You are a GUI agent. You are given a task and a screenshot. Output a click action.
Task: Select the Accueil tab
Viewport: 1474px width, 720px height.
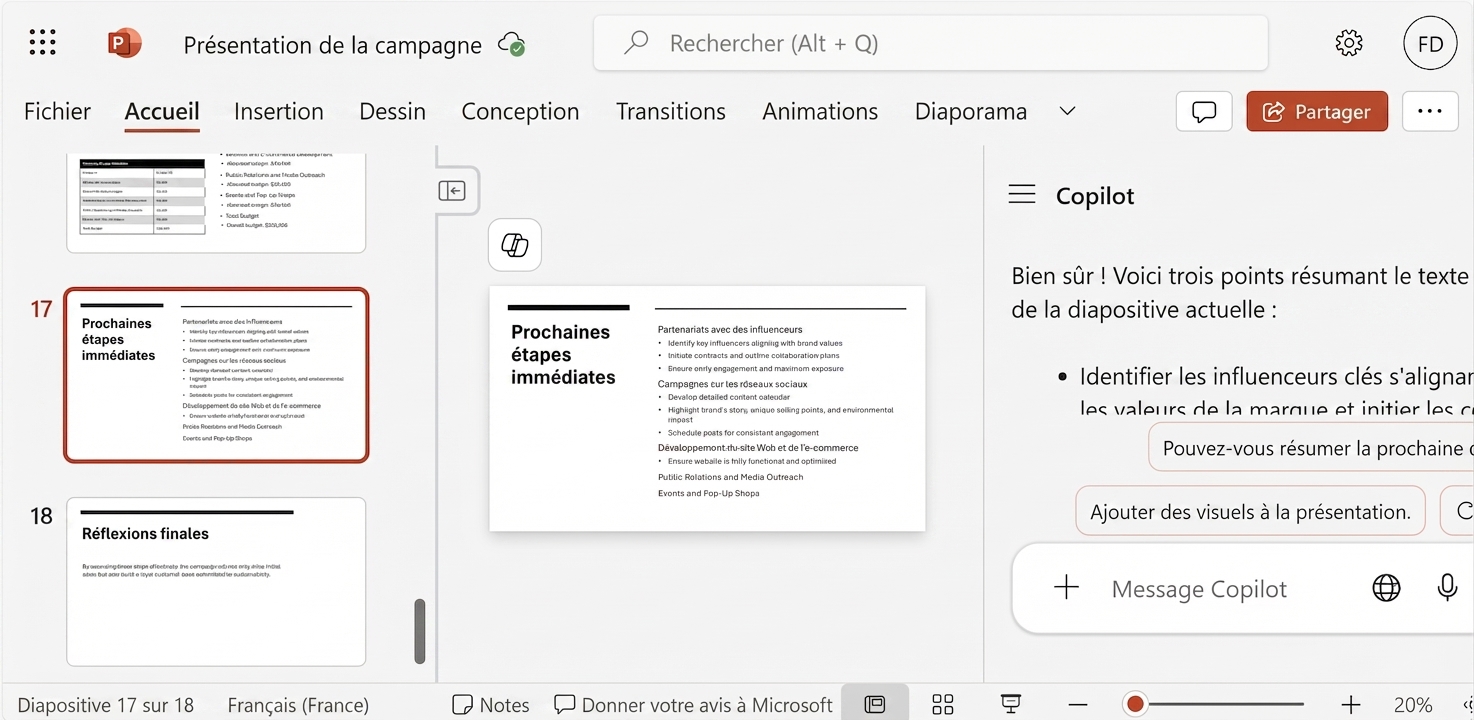[x=162, y=111]
